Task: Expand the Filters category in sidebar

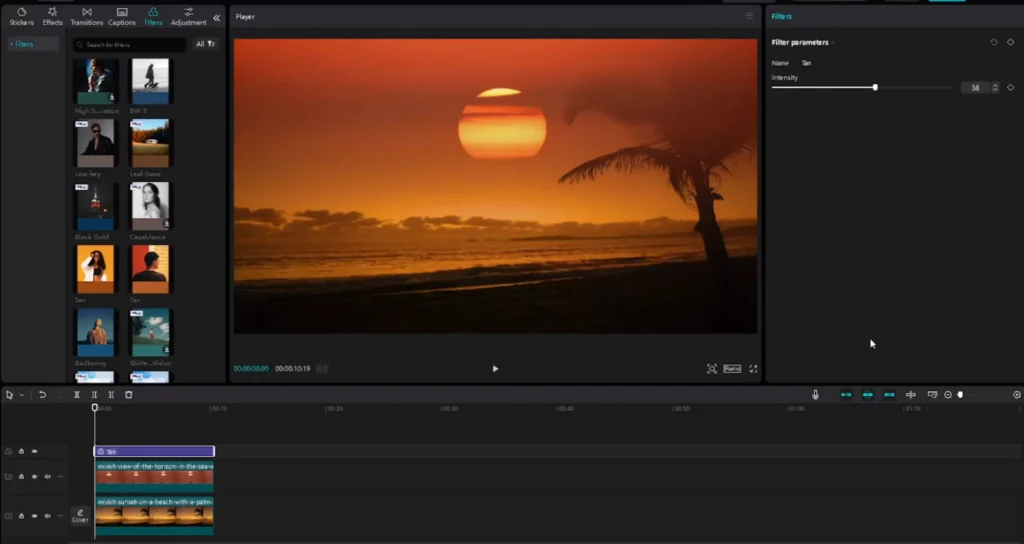Action: [32, 44]
